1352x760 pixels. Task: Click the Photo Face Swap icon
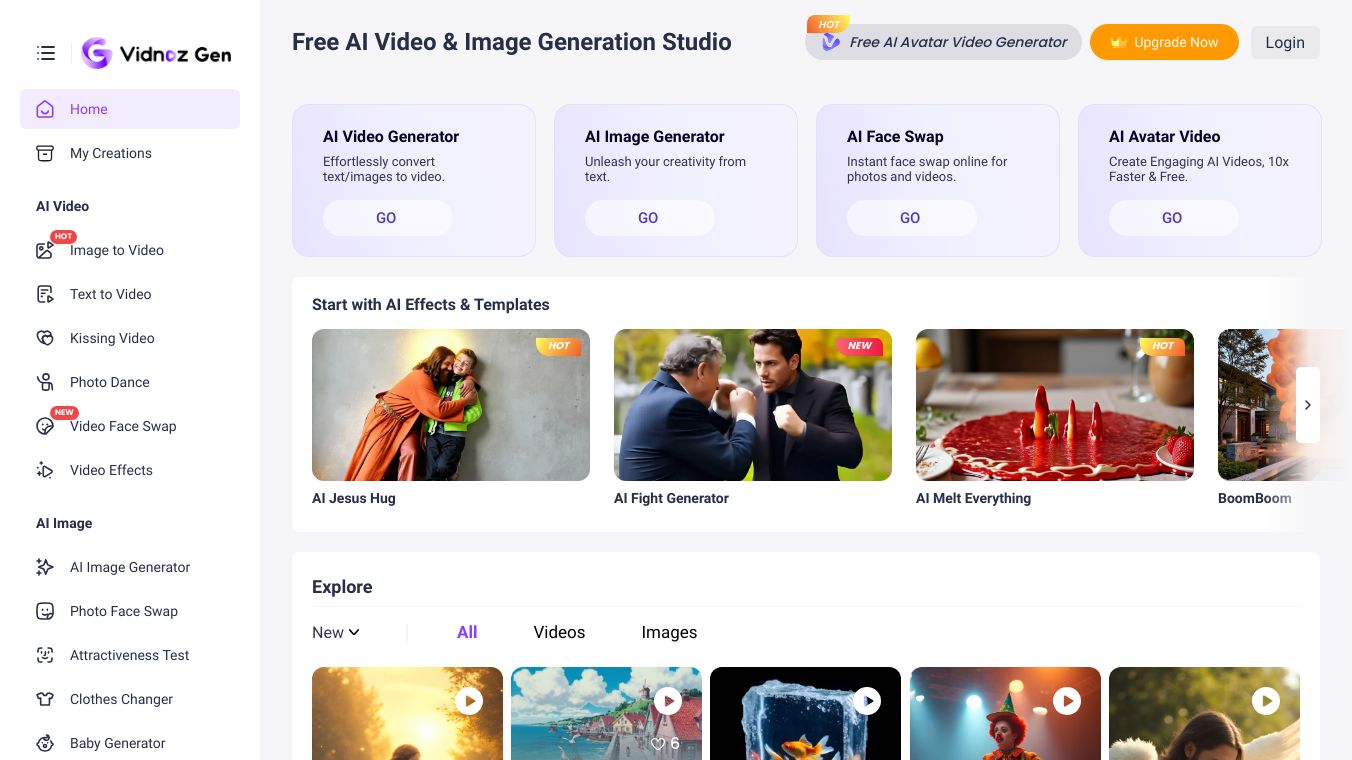[x=45, y=611]
